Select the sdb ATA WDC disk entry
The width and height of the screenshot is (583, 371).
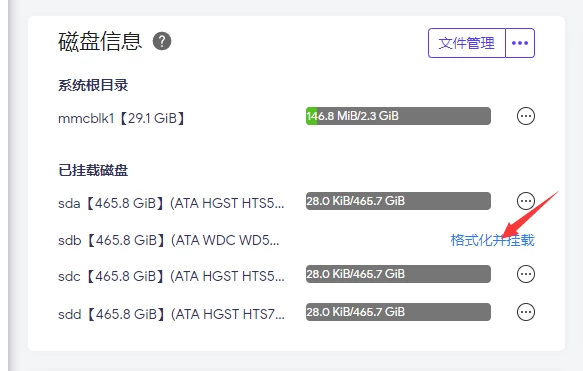[x=168, y=240]
